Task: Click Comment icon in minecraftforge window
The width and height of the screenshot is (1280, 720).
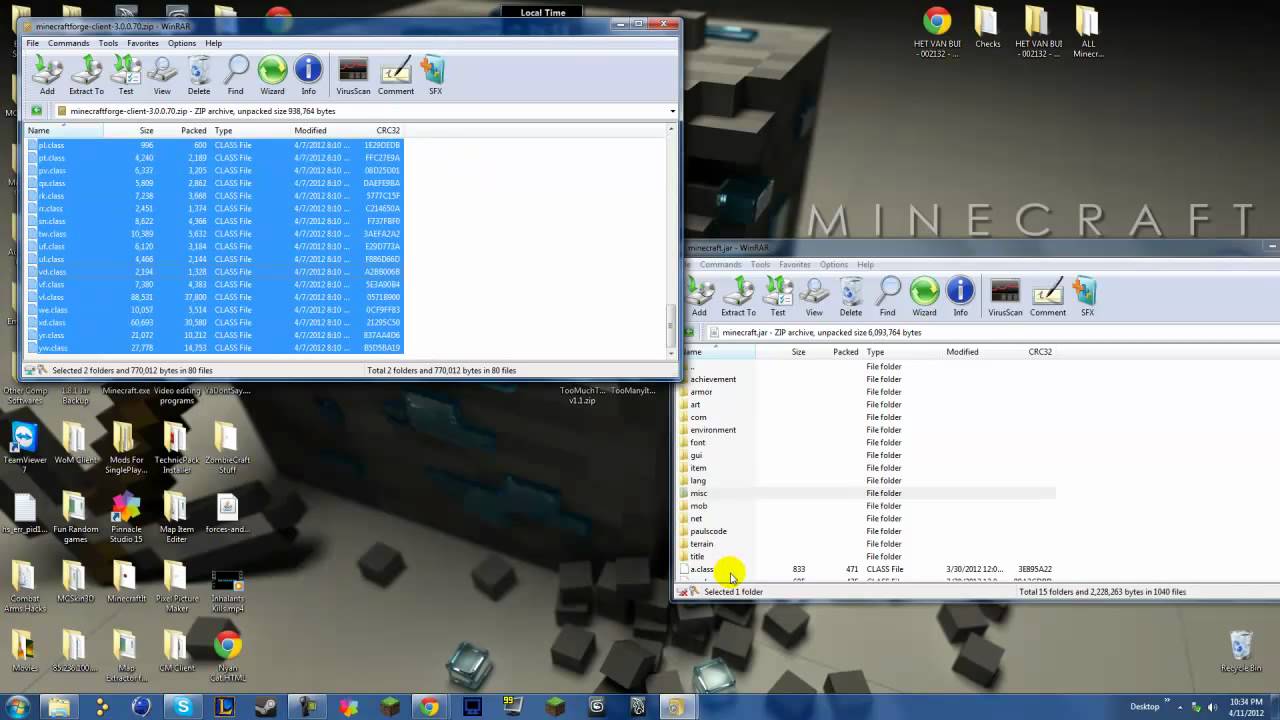Action: click(396, 75)
